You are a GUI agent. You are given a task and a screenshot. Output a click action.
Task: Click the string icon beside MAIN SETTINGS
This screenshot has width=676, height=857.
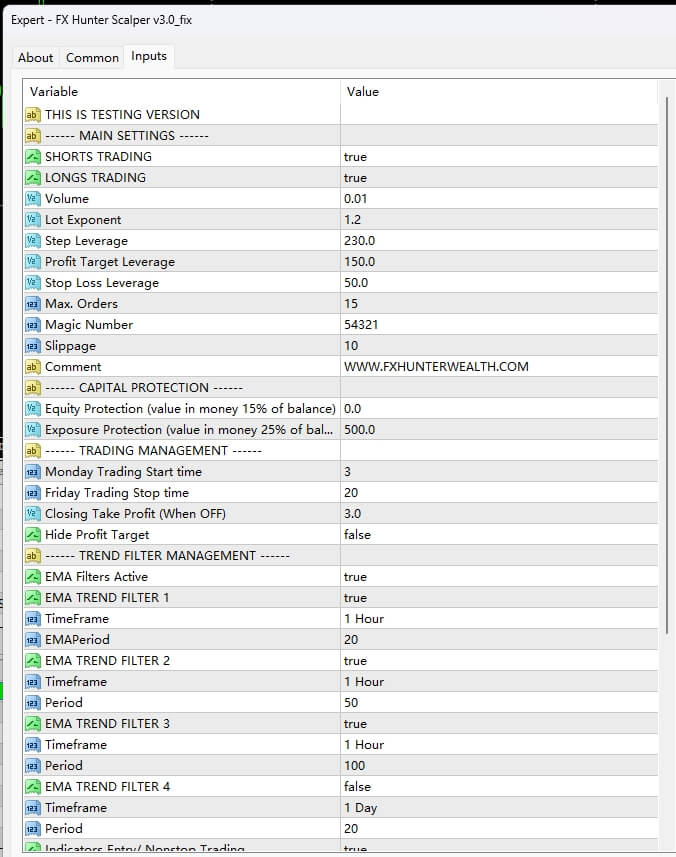[x=33, y=136]
